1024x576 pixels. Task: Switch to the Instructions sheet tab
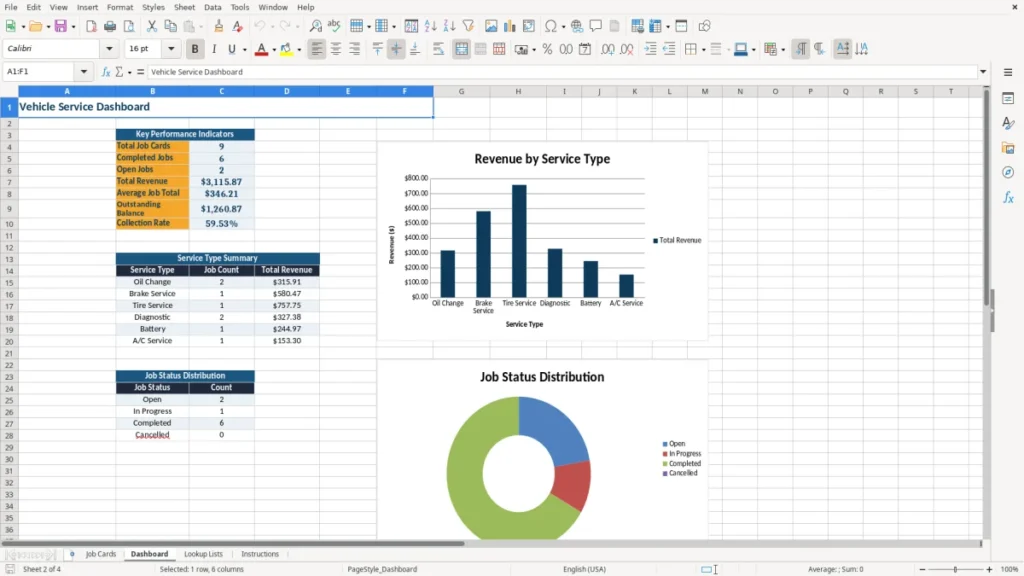click(x=259, y=554)
